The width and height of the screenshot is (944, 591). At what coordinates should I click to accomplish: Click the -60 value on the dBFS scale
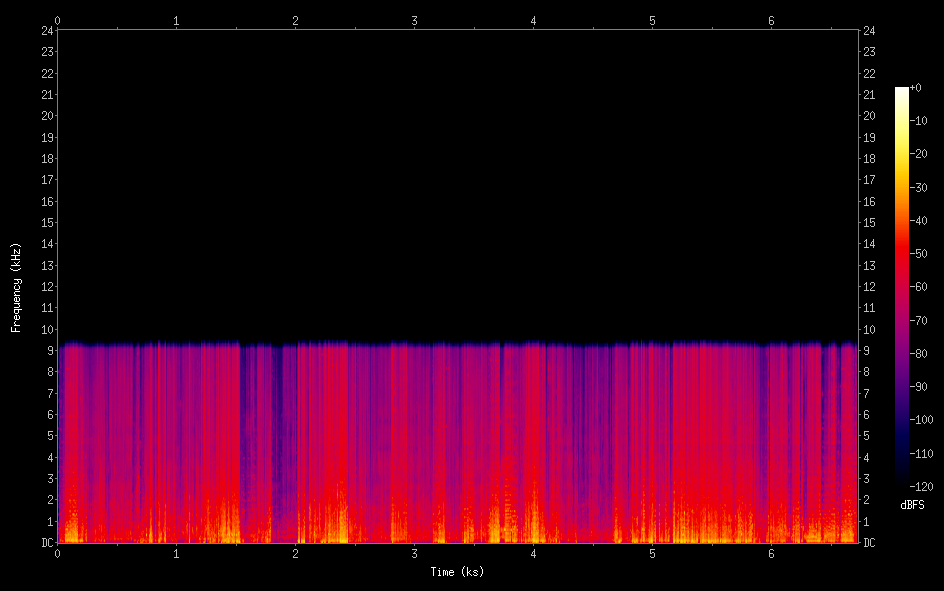click(x=922, y=288)
